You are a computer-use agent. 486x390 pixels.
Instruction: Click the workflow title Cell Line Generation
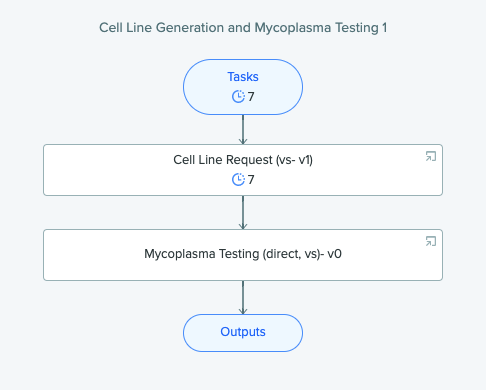243,28
